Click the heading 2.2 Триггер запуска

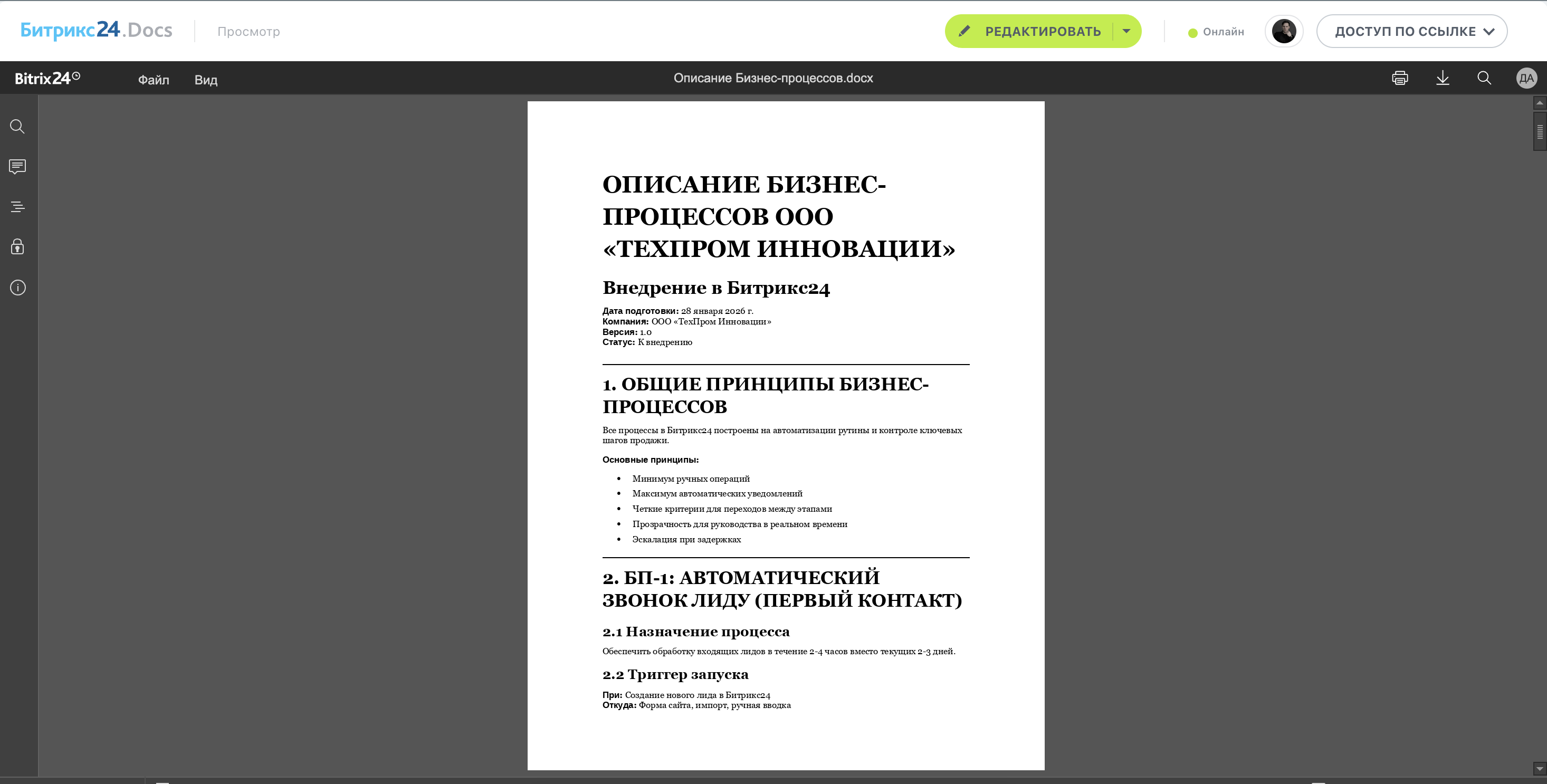coord(675,675)
